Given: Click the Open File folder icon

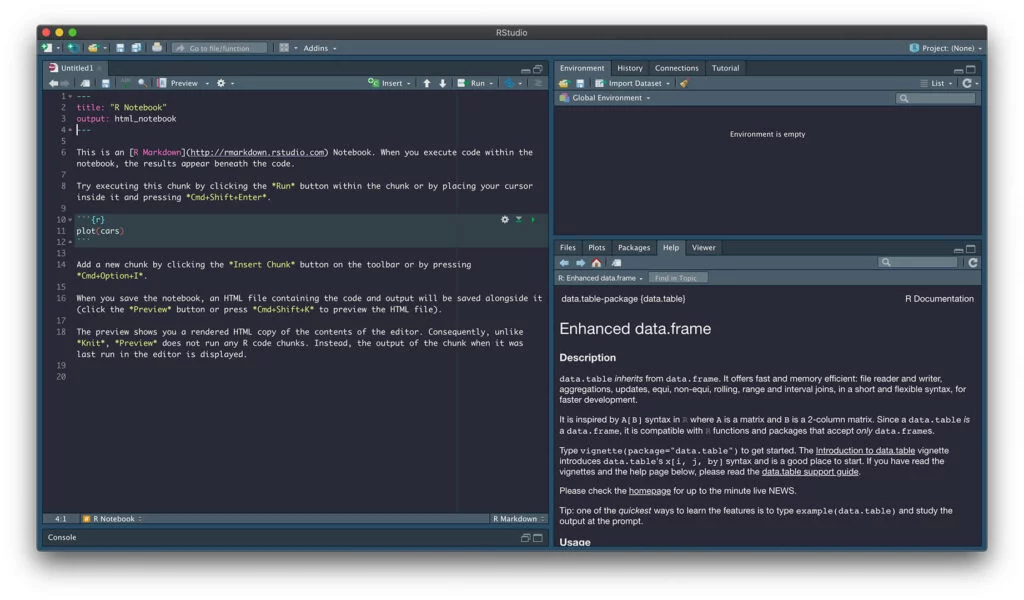Looking at the screenshot, I should (93, 48).
